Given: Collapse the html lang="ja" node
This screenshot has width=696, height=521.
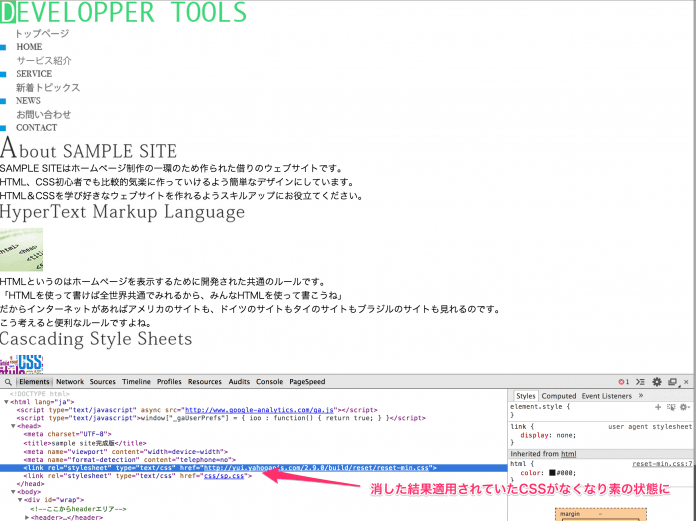Looking at the screenshot, I should click(x=6, y=402).
